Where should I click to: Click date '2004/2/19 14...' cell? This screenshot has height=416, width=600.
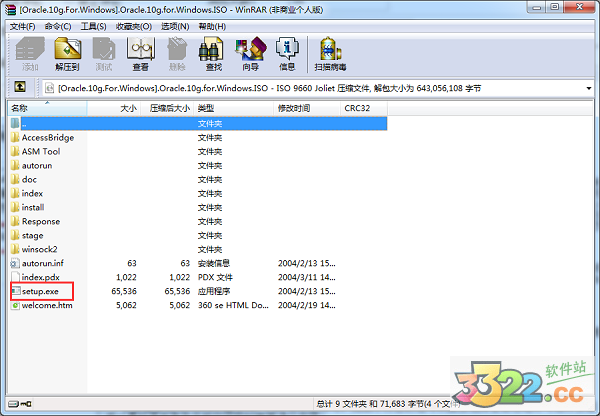(x=307, y=305)
